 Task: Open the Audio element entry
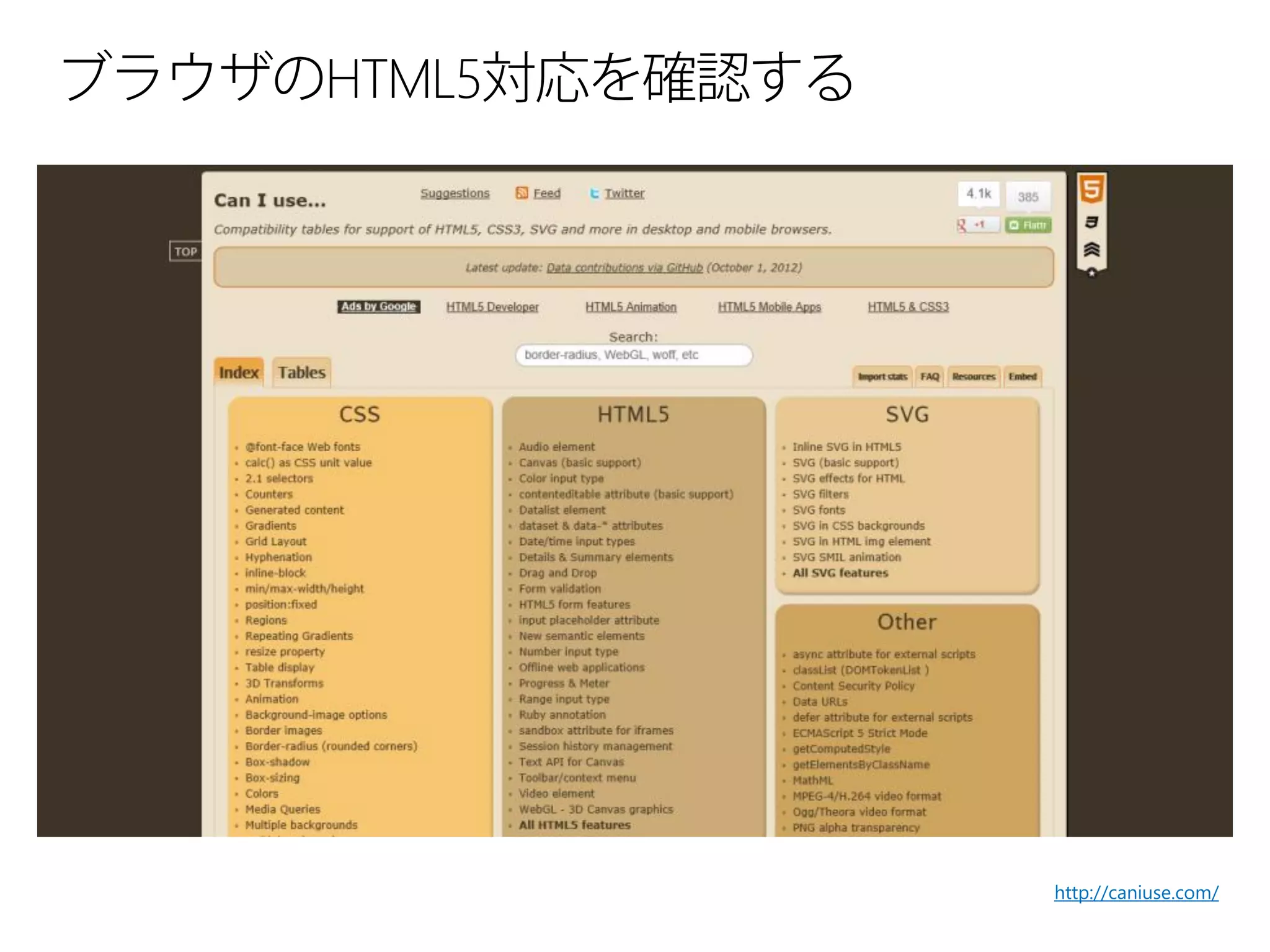557,447
